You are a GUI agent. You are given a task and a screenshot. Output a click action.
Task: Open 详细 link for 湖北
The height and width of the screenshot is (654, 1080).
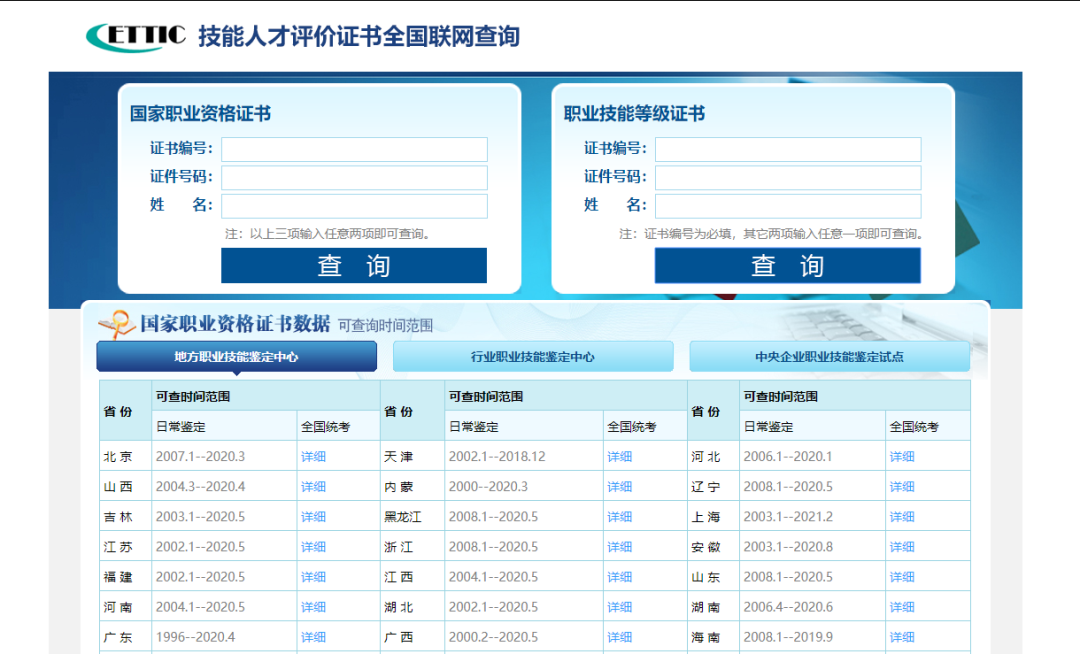(619, 607)
